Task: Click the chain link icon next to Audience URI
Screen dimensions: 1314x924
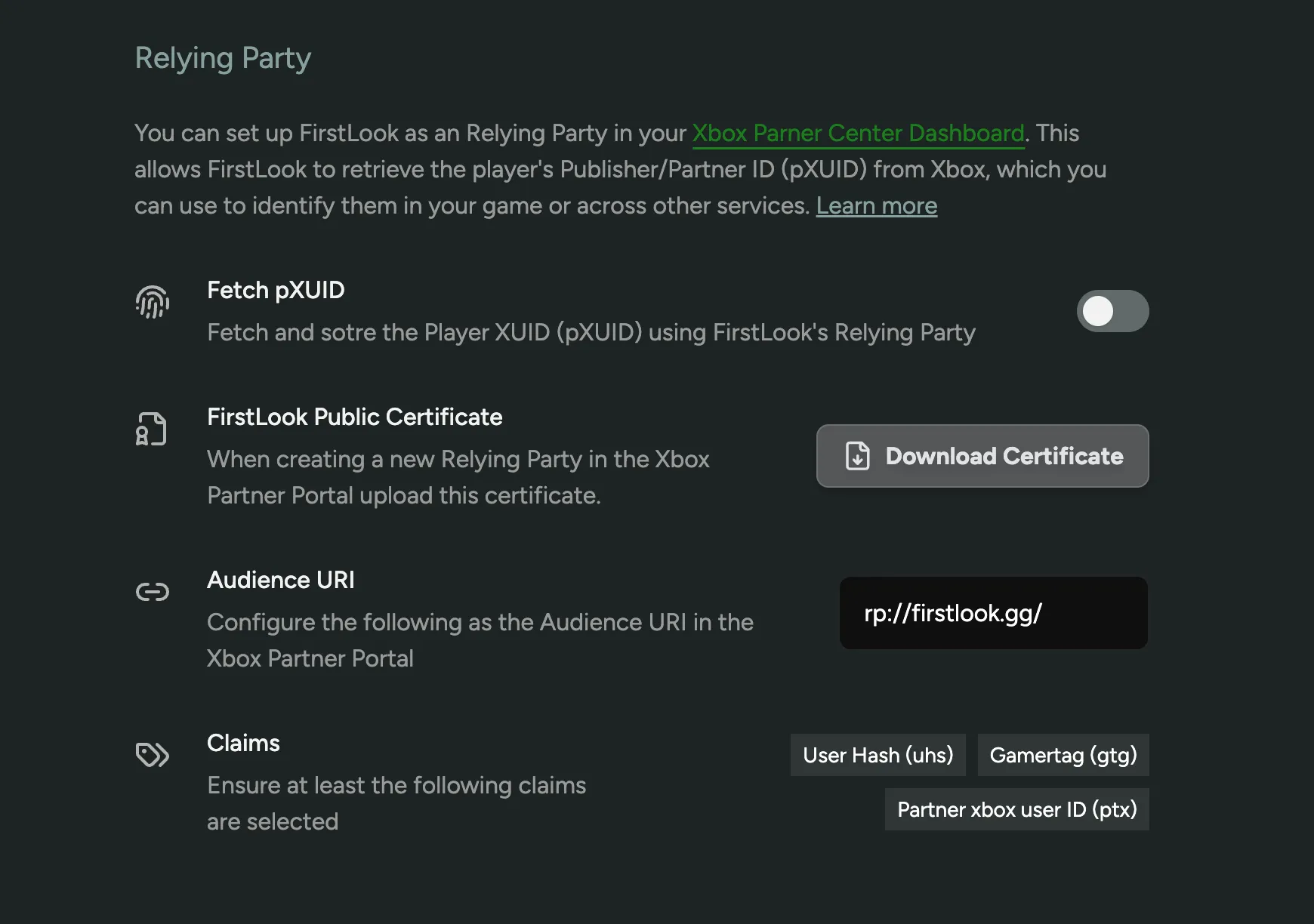Action: [153, 591]
